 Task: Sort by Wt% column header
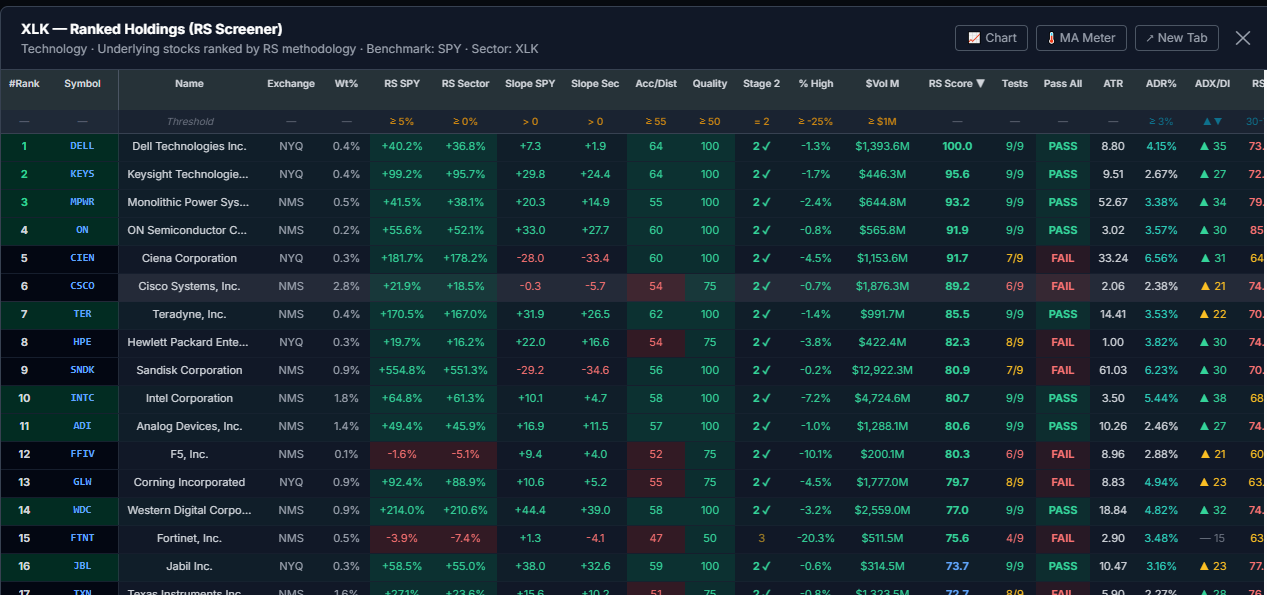click(346, 84)
